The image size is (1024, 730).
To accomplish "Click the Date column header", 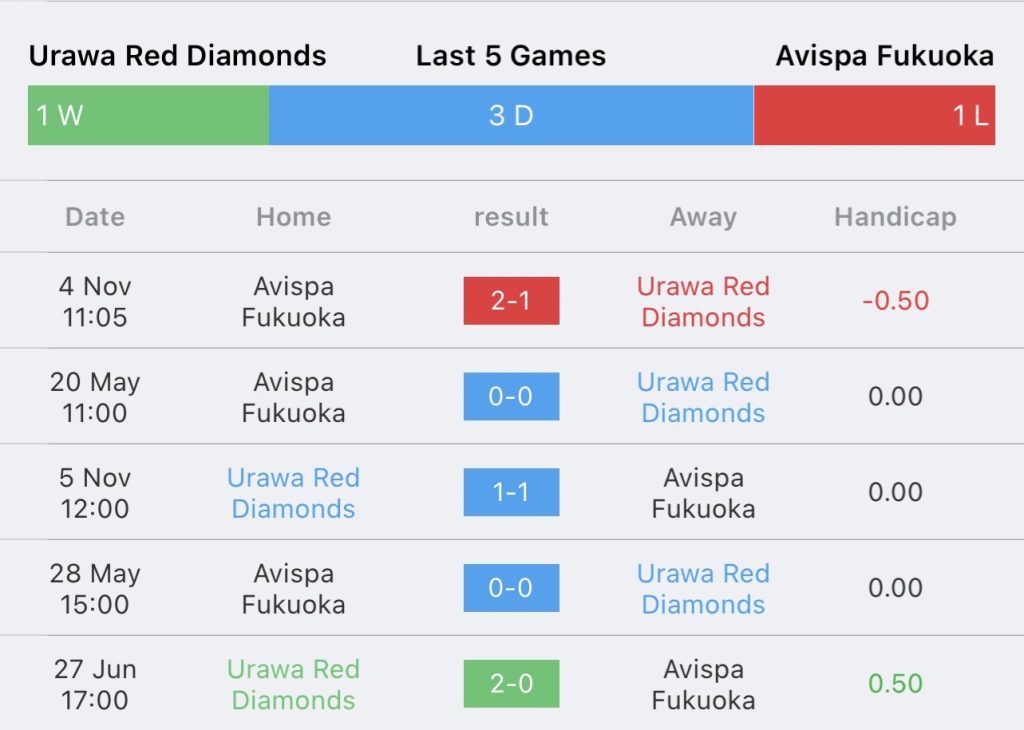I will coord(95,217).
